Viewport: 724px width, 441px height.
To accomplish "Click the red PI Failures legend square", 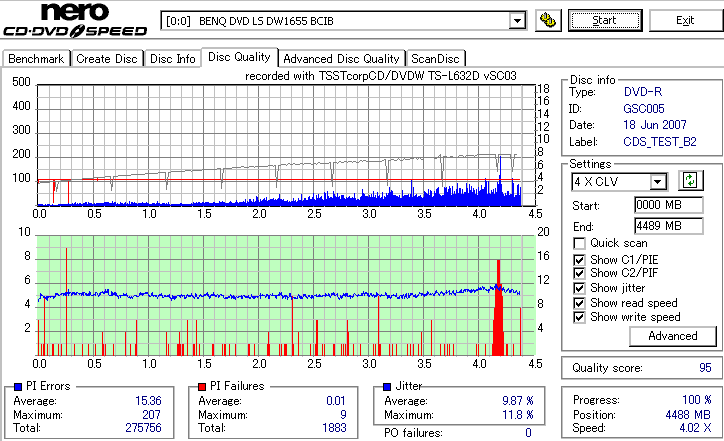I will [x=202, y=387].
